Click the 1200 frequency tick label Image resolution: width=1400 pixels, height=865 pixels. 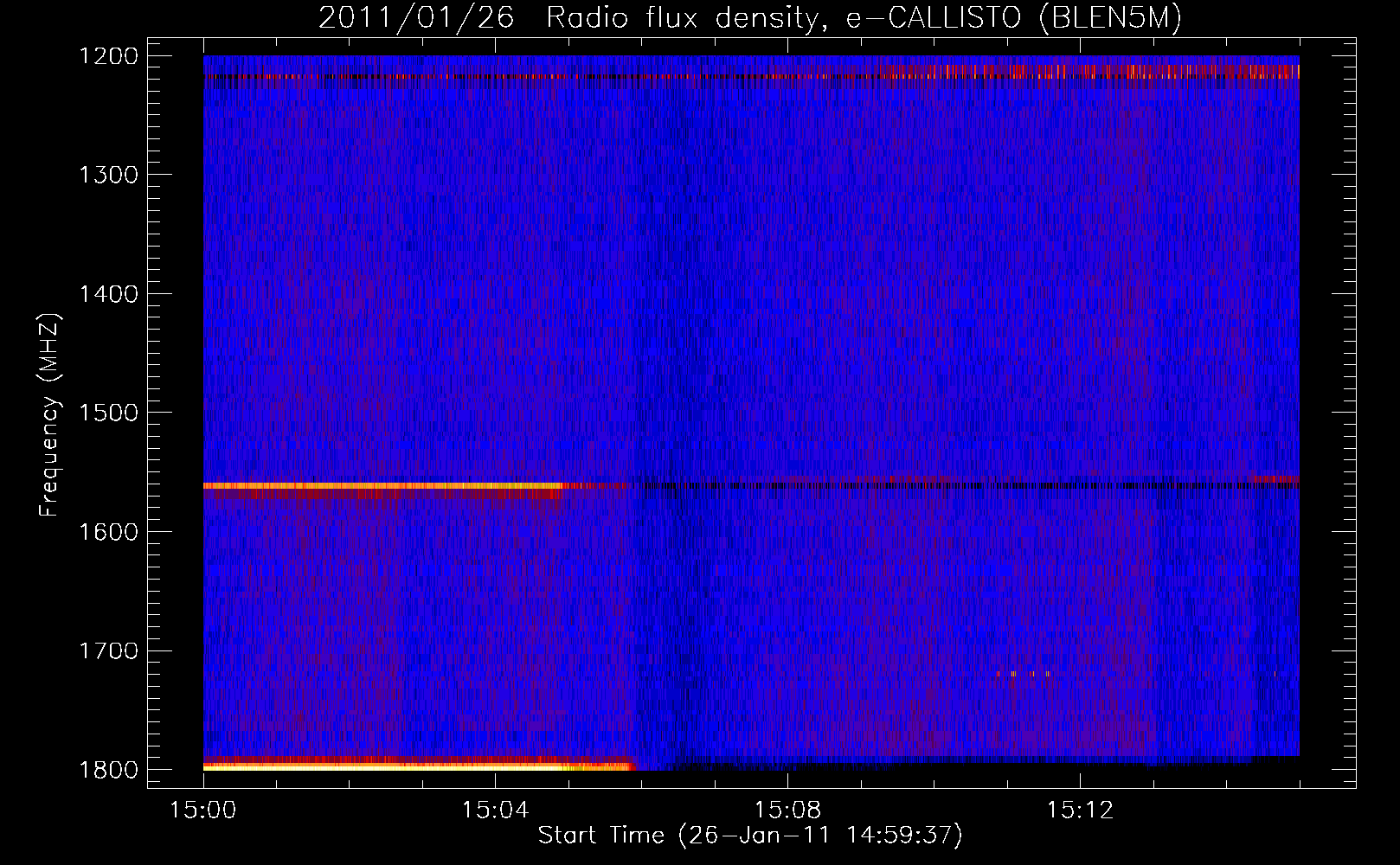pos(109,56)
